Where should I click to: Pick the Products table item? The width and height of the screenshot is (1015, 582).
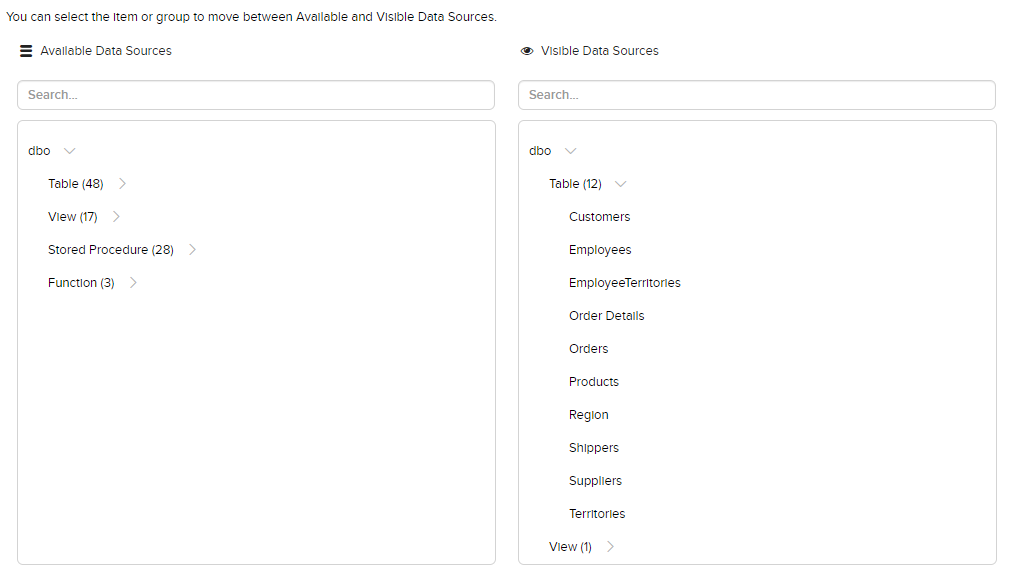click(594, 382)
